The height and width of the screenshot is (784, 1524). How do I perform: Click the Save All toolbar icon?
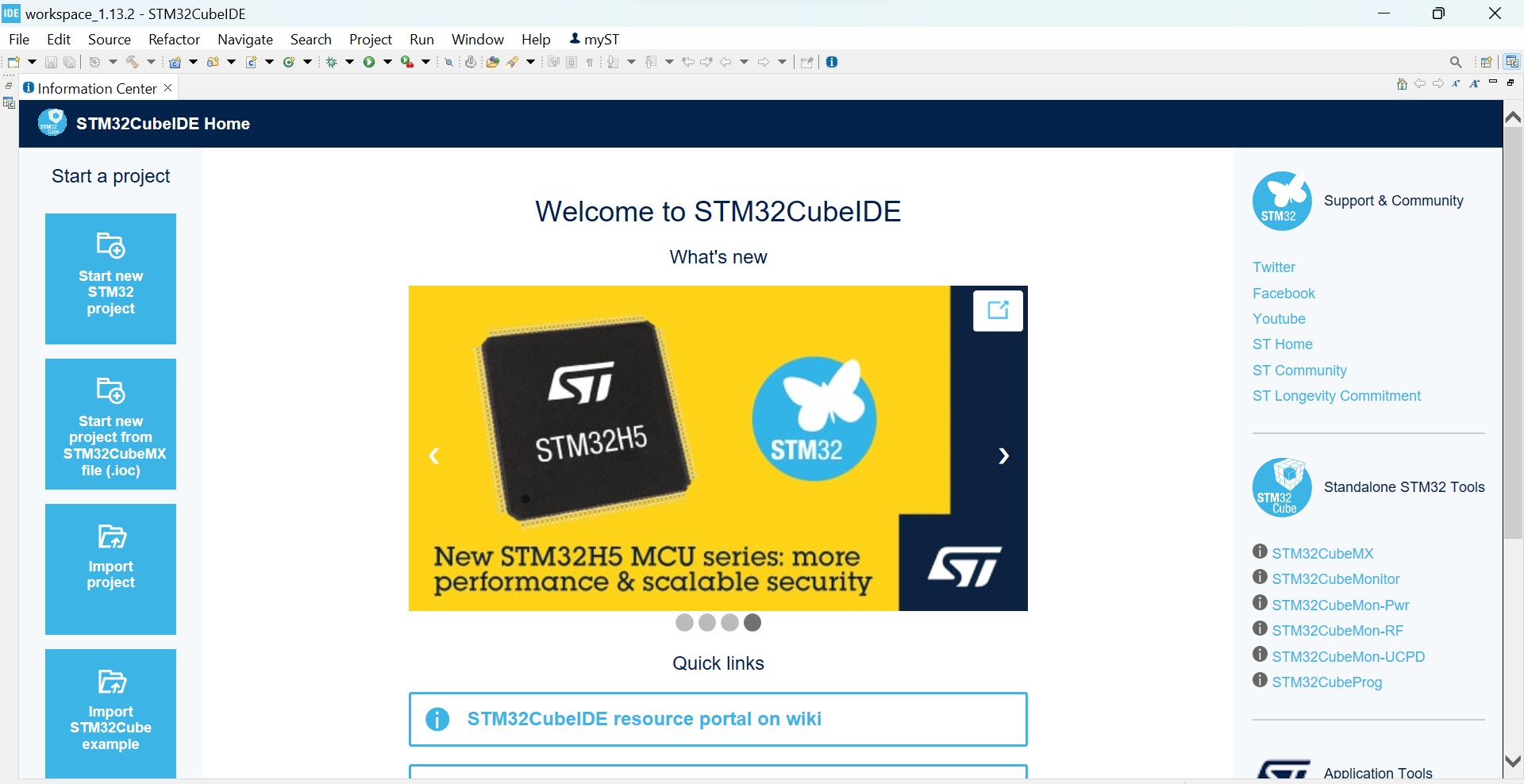point(70,62)
